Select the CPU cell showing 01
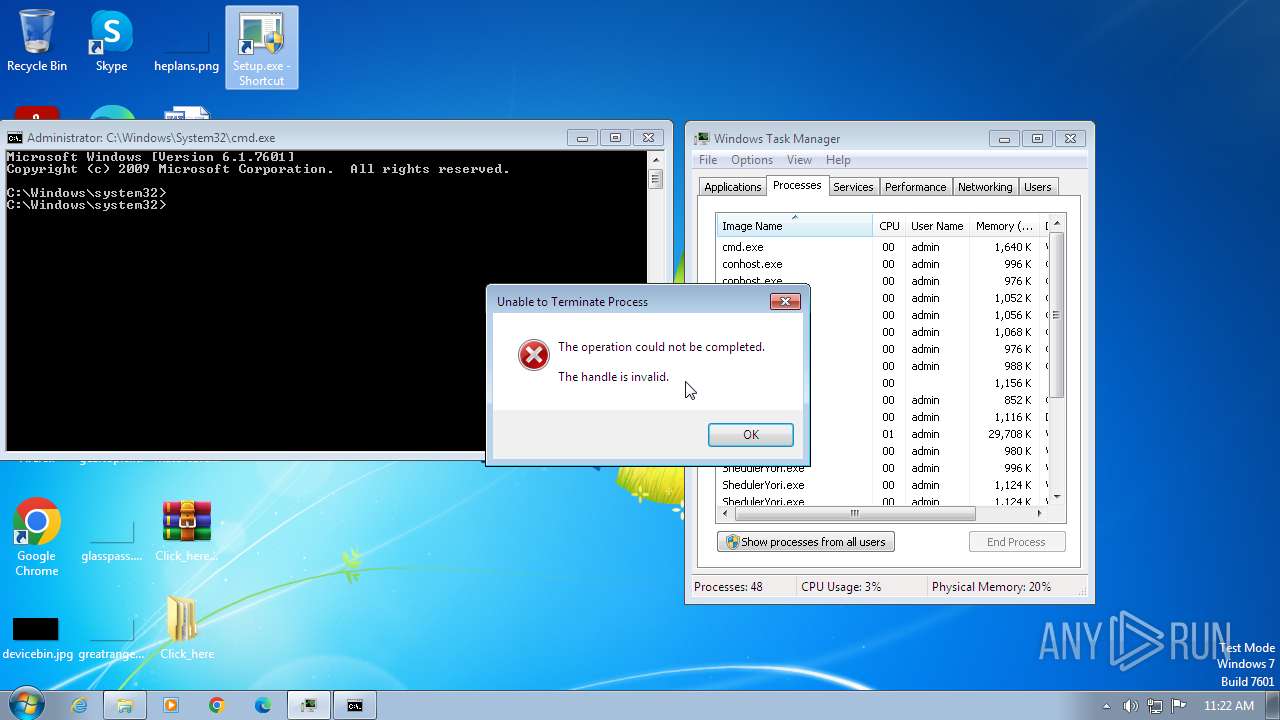1280x720 pixels. (888, 434)
